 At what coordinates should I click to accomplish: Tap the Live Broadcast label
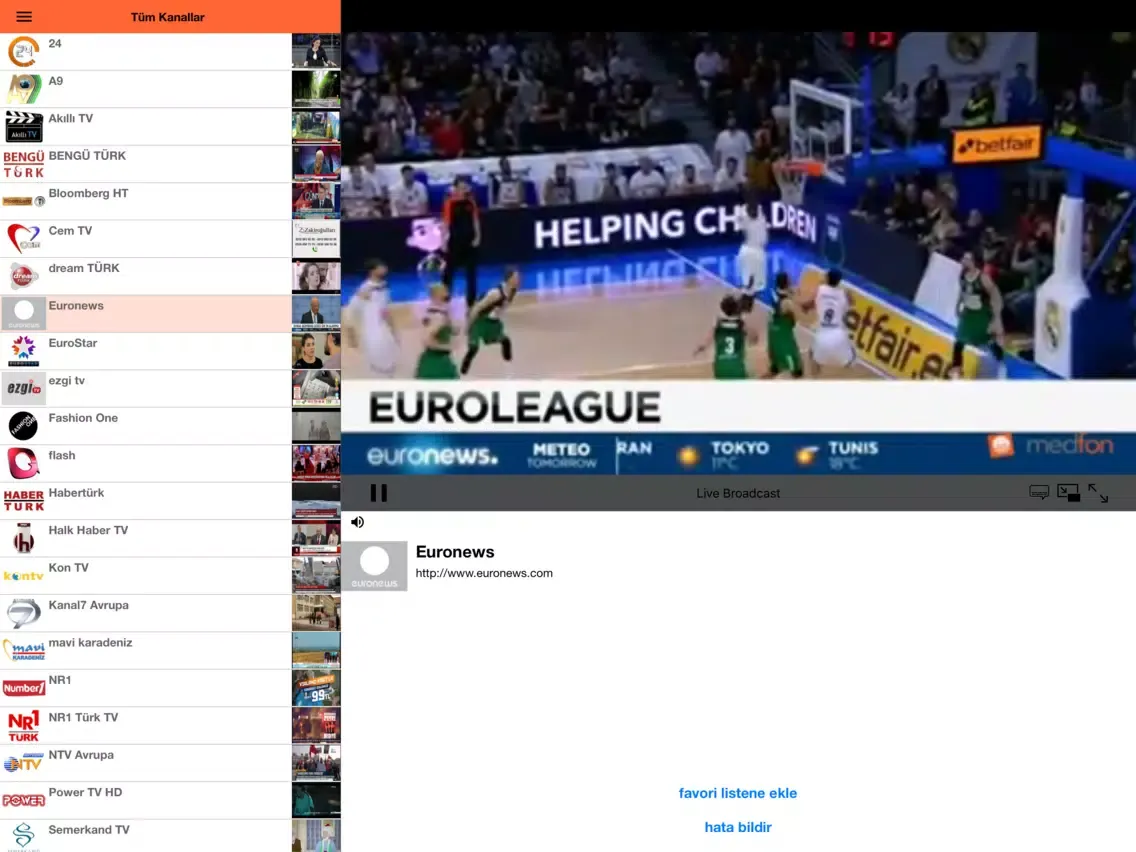738,493
